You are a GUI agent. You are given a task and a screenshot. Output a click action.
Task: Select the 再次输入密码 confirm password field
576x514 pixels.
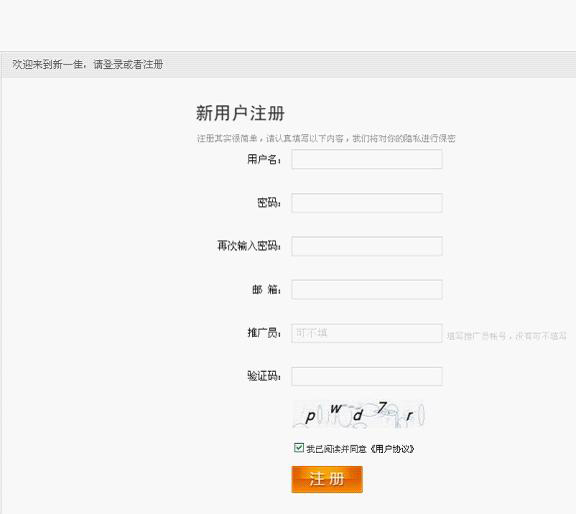click(x=367, y=246)
